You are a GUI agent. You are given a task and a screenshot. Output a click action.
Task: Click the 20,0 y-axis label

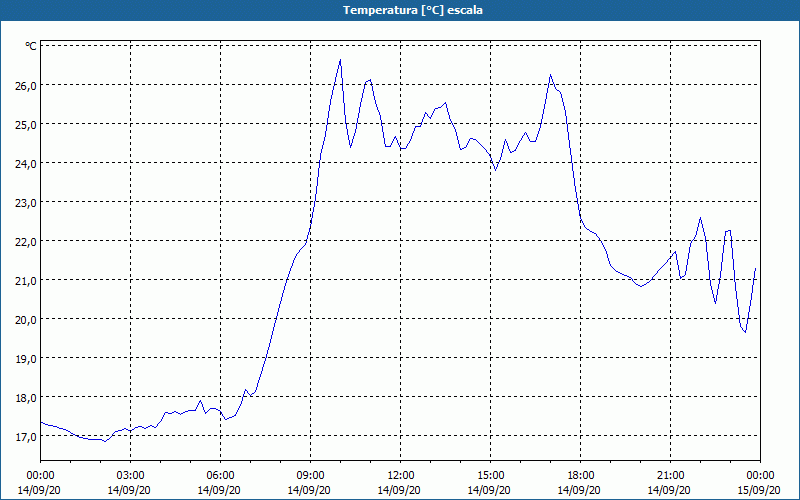click(x=26, y=320)
